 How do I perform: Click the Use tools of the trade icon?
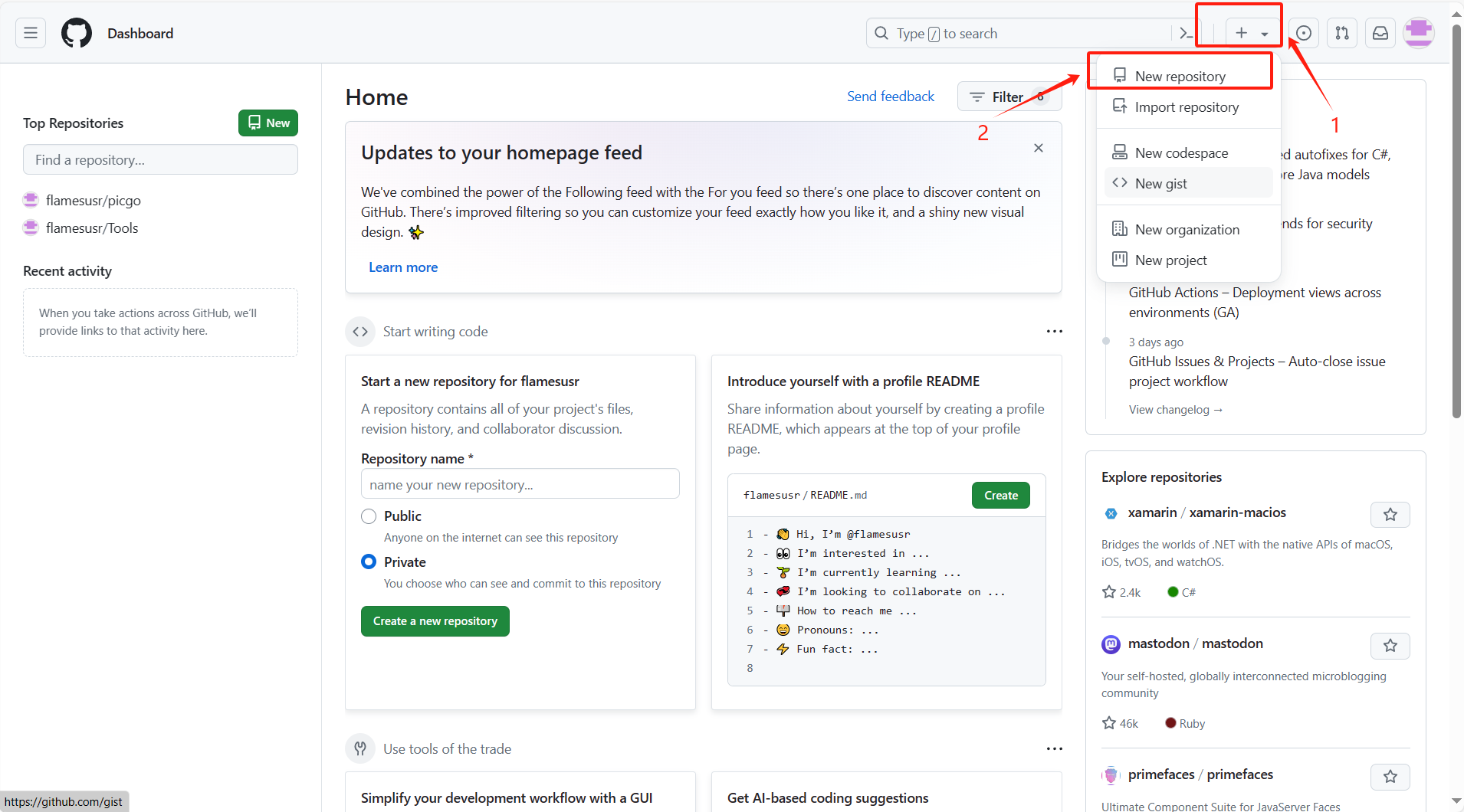click(x=360, y=748)
